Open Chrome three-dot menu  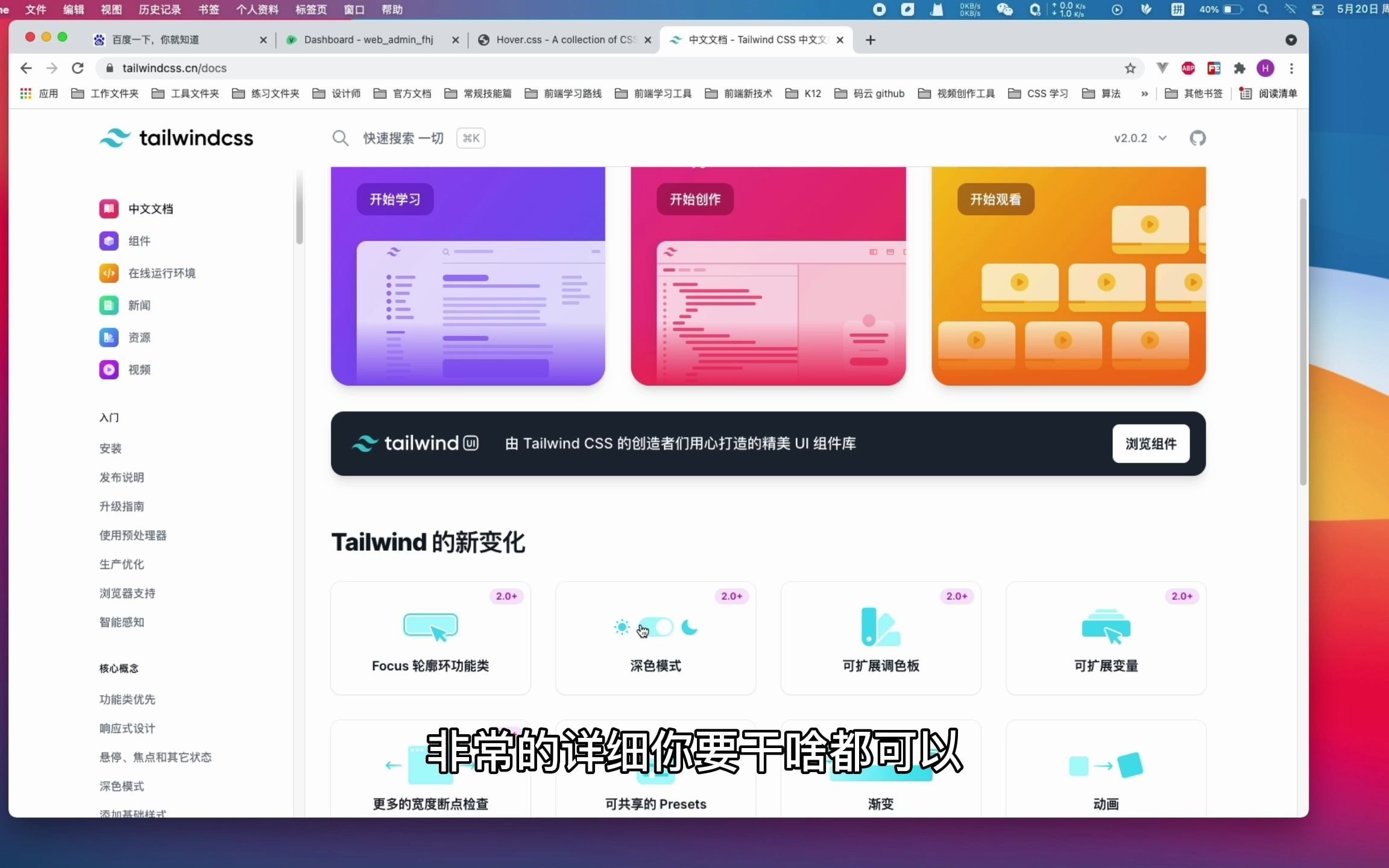[1291, 68]
